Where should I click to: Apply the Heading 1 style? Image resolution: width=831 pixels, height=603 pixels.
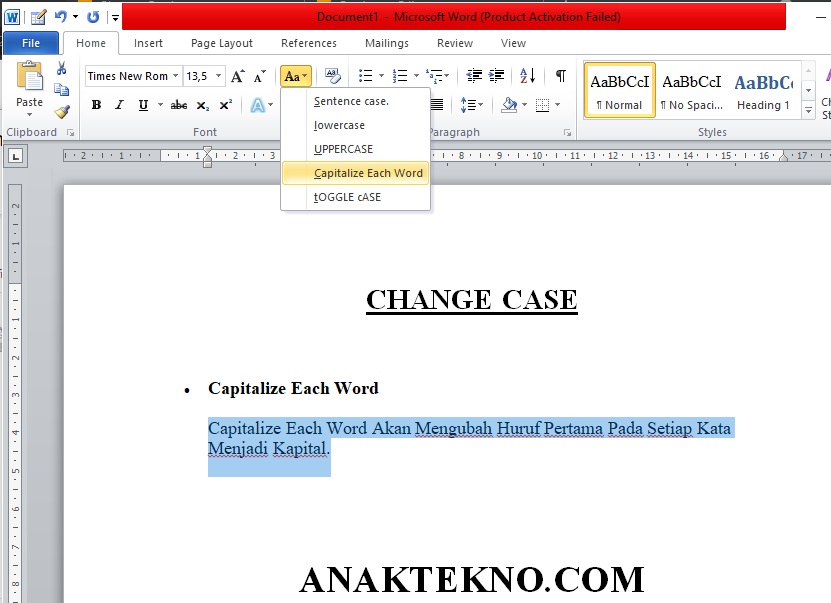pos(764,90)
